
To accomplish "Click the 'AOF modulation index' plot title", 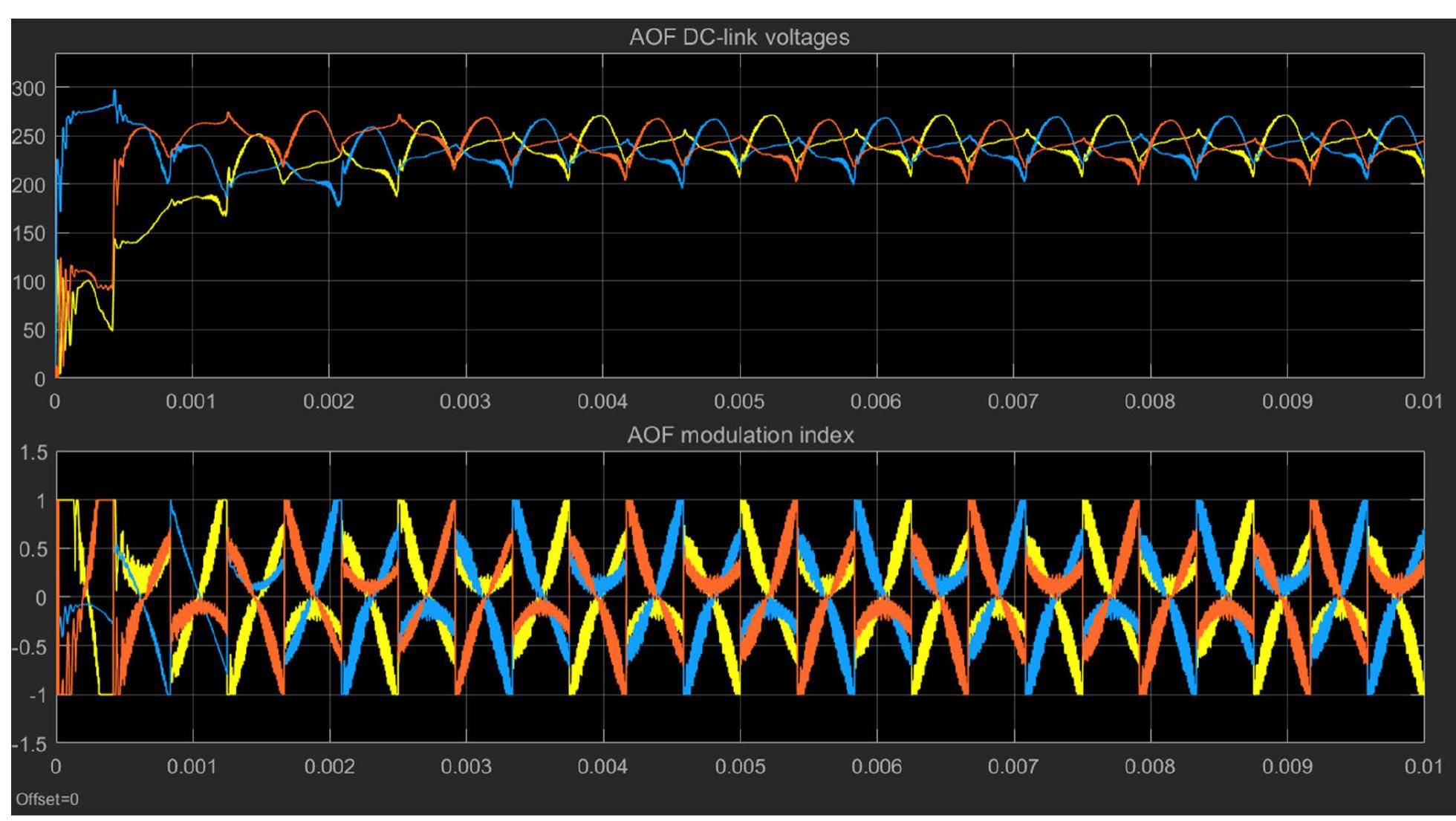I will [x=741, y=435].
